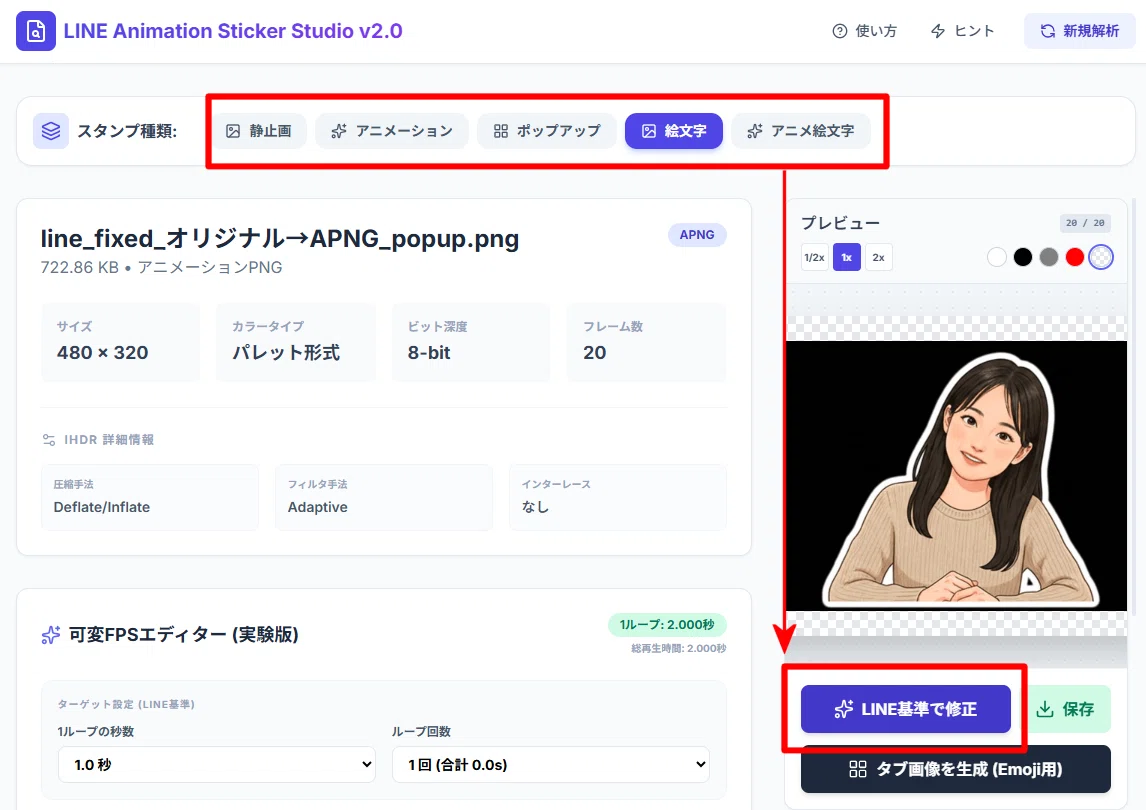Open the 1ループの秒数 dropdown
Screen dimensions: 1146x810
click(217, 764)
